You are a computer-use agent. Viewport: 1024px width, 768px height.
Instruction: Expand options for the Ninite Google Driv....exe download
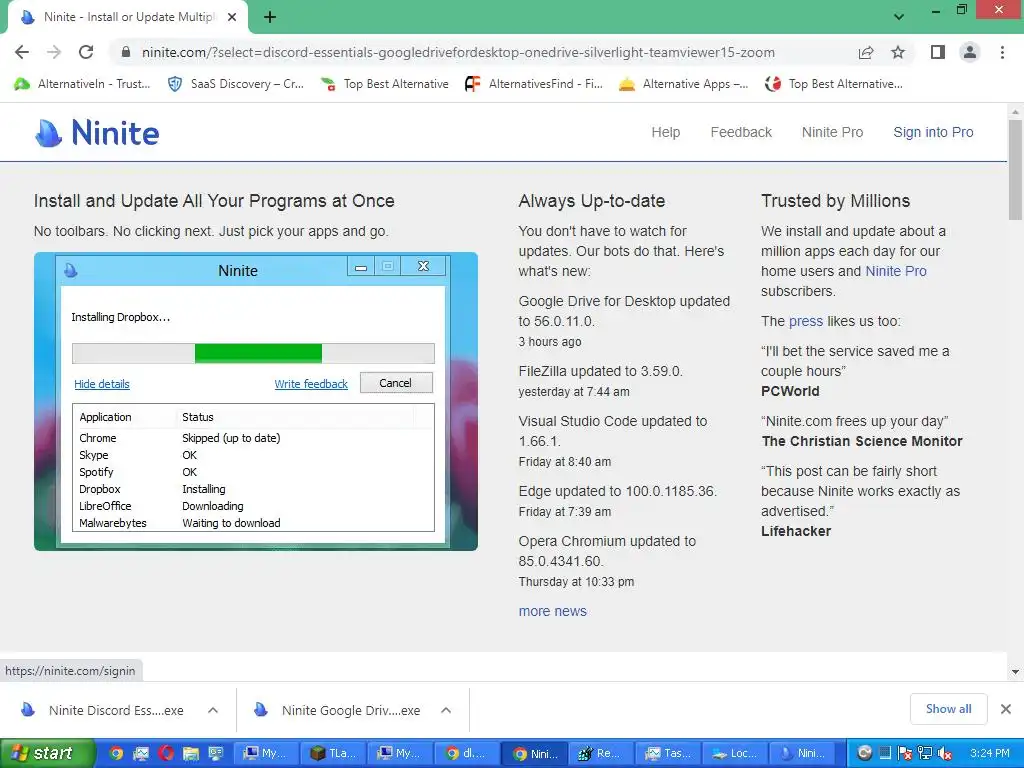click(x=446, y=711)
